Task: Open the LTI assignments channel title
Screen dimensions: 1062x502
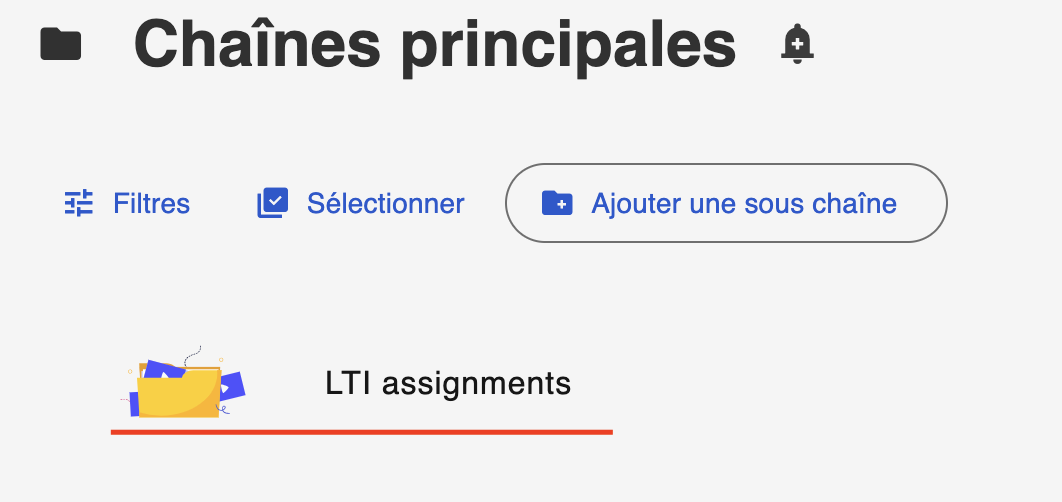Action: 448,383
